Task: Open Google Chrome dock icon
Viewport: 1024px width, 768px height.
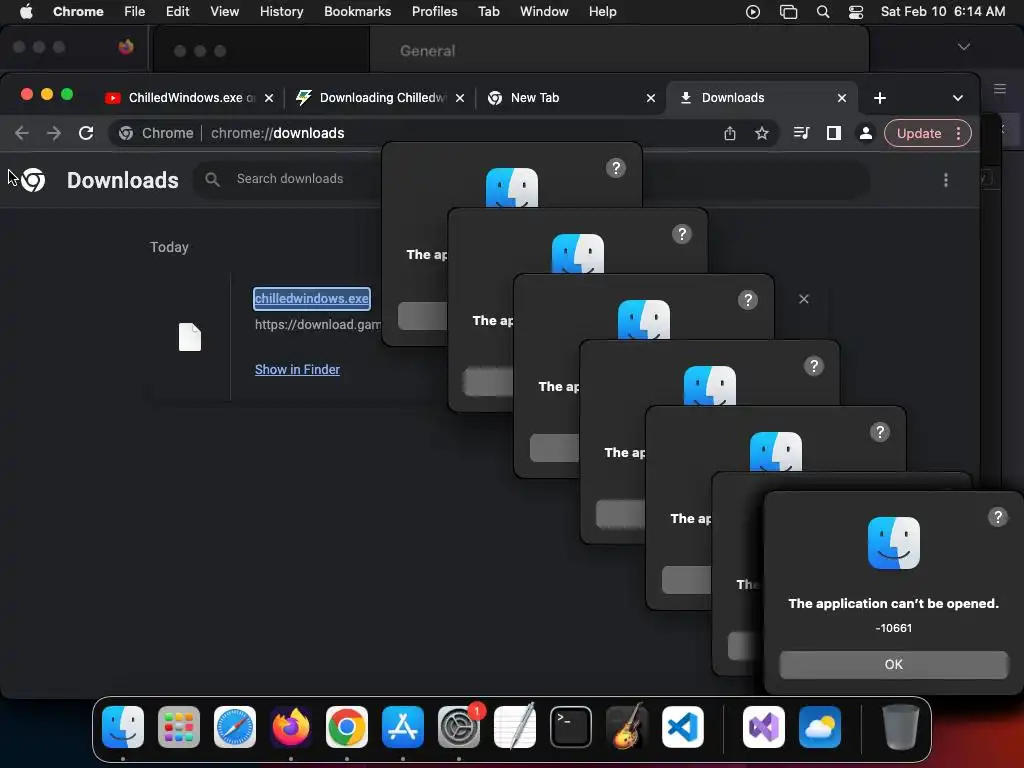Action: (347, 727)
